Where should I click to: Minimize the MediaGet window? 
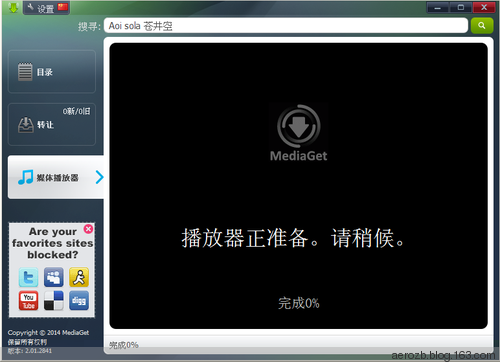click(438, 7)
